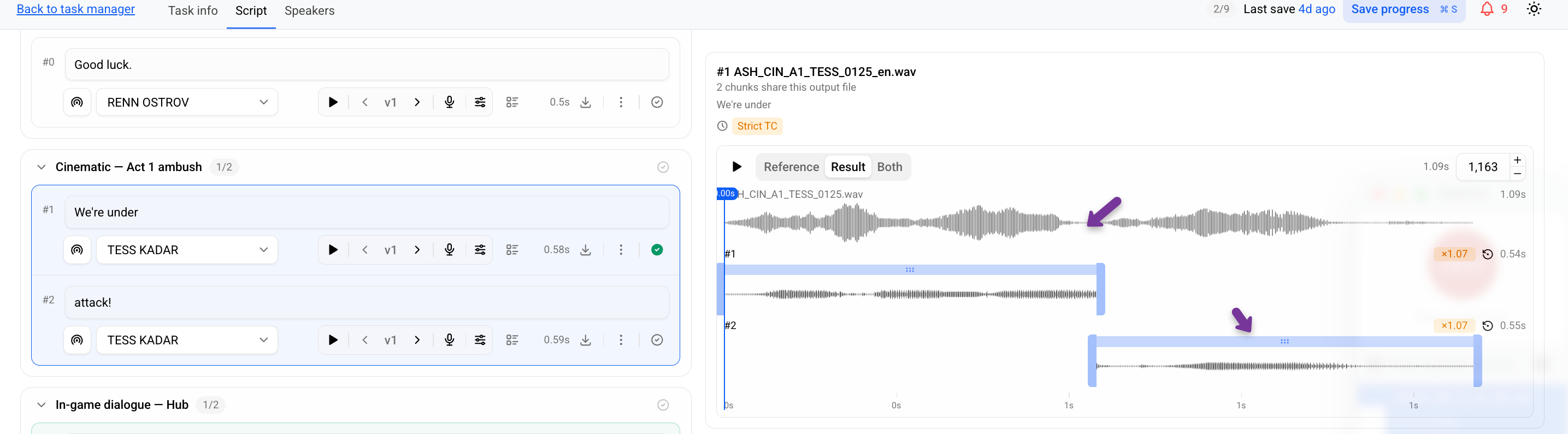Open the takes list for 'We're under' line
Screen dimensions: 1568x434
512,250
